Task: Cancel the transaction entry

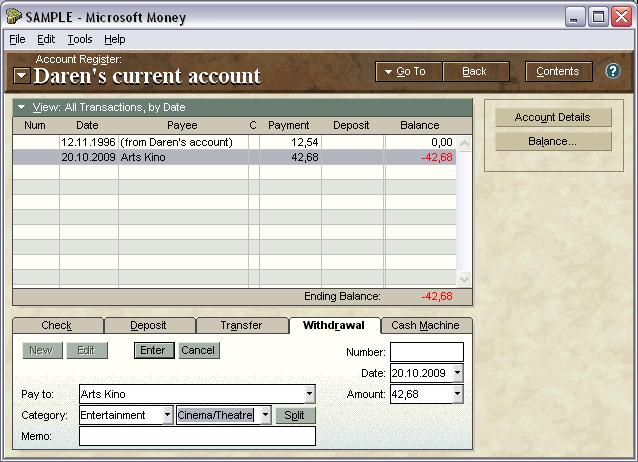Action: (198, 350)
